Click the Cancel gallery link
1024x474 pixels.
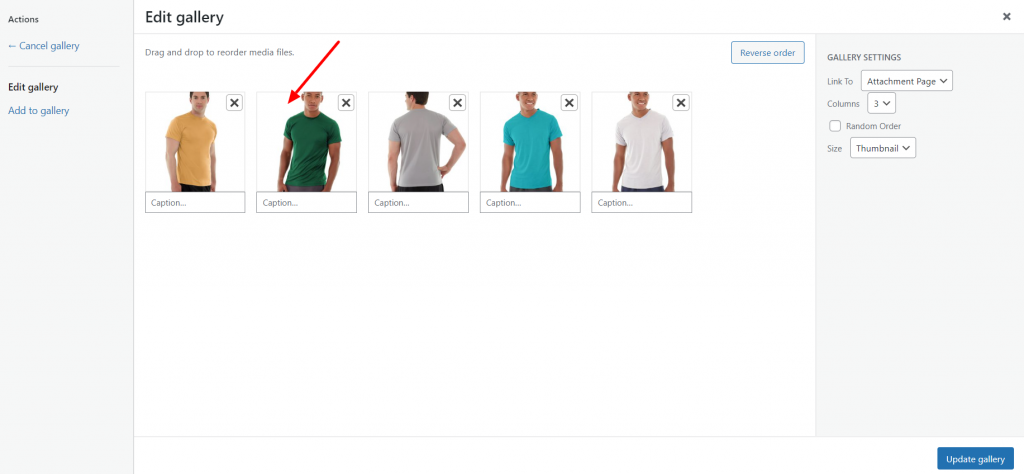[x=44, y=46]
